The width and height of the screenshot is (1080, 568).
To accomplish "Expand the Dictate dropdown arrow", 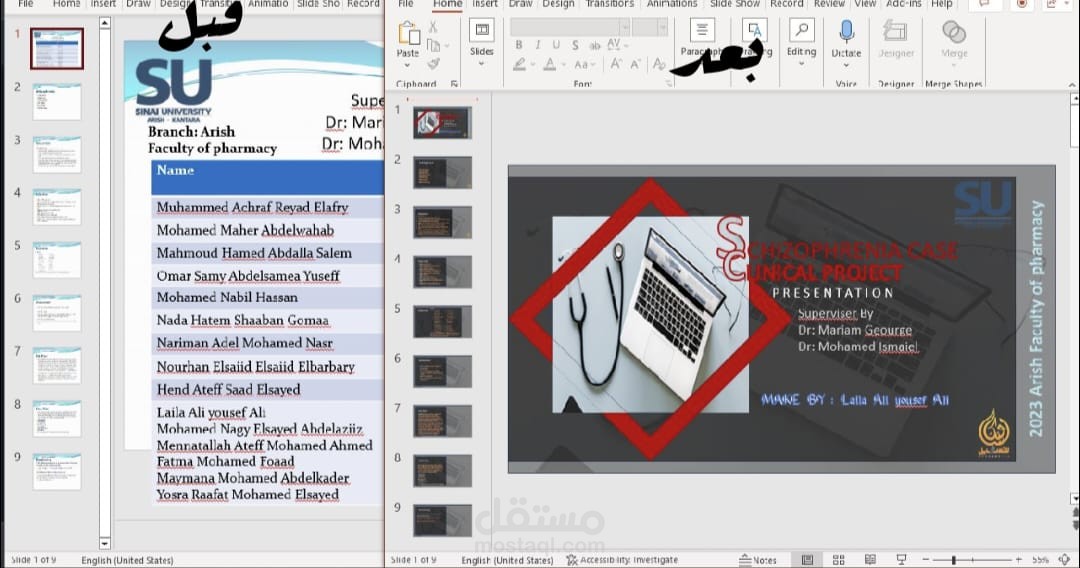I will tap(847, 65).
